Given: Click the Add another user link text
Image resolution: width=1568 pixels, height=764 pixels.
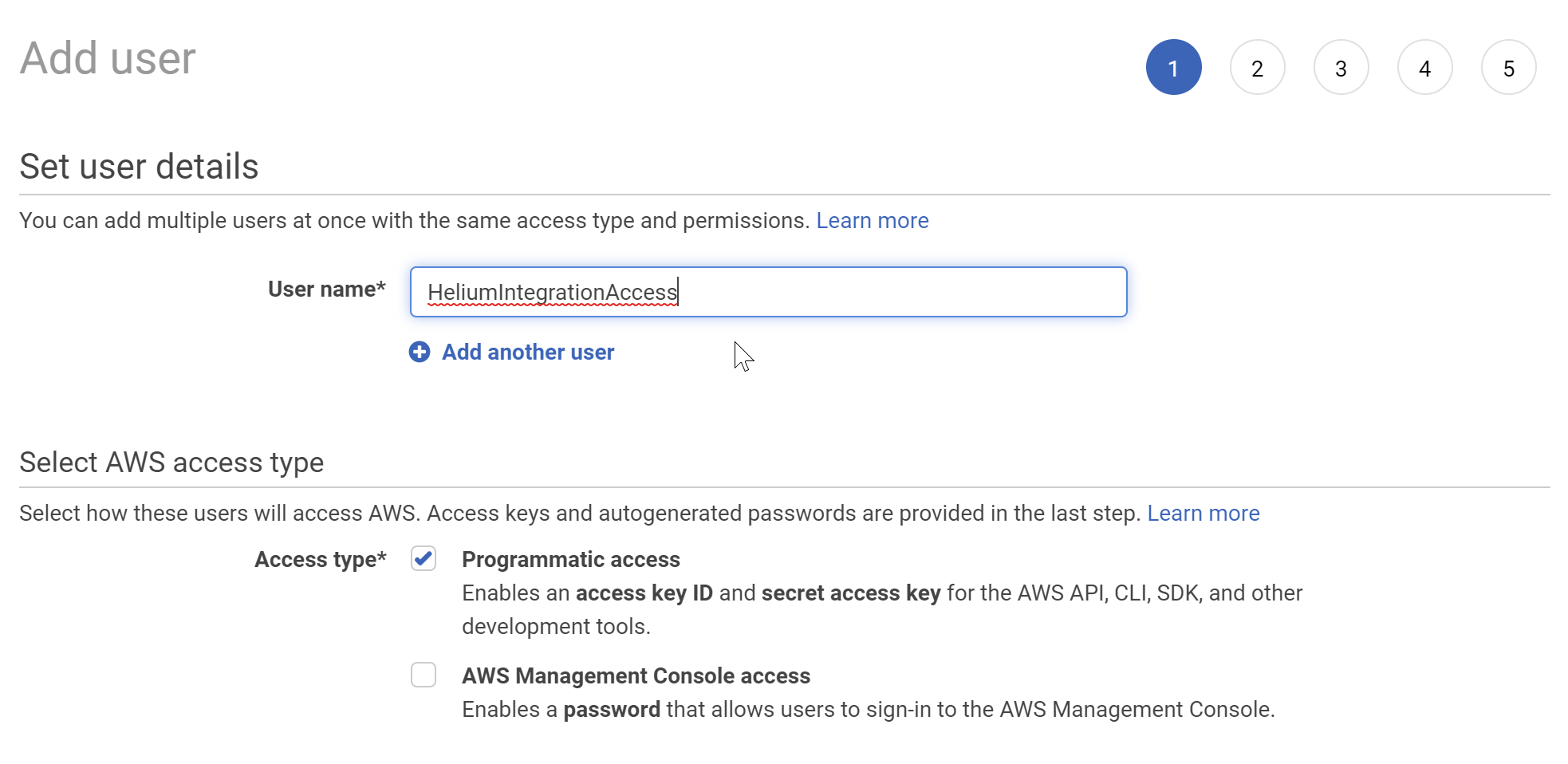Looking at the screenshot, I should (x=528, y=352).
